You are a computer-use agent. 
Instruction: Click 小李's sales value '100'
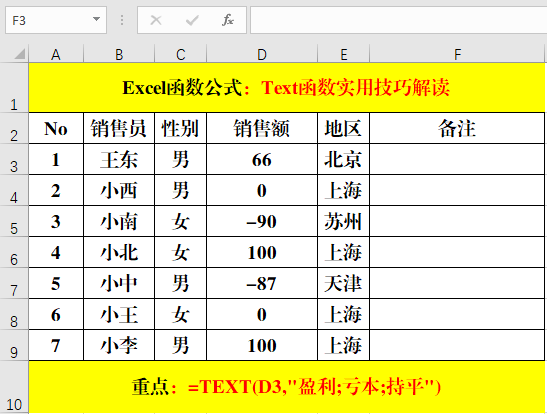pos(262,345)
